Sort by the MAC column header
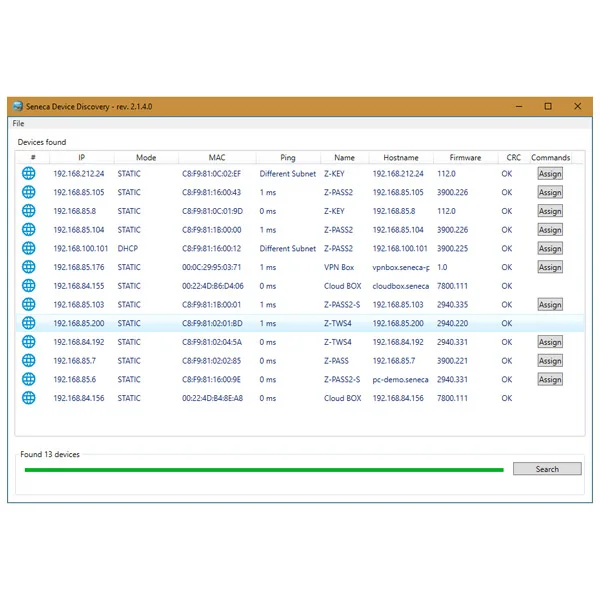This screenshot has width=600, height=600. click(217, 158)
